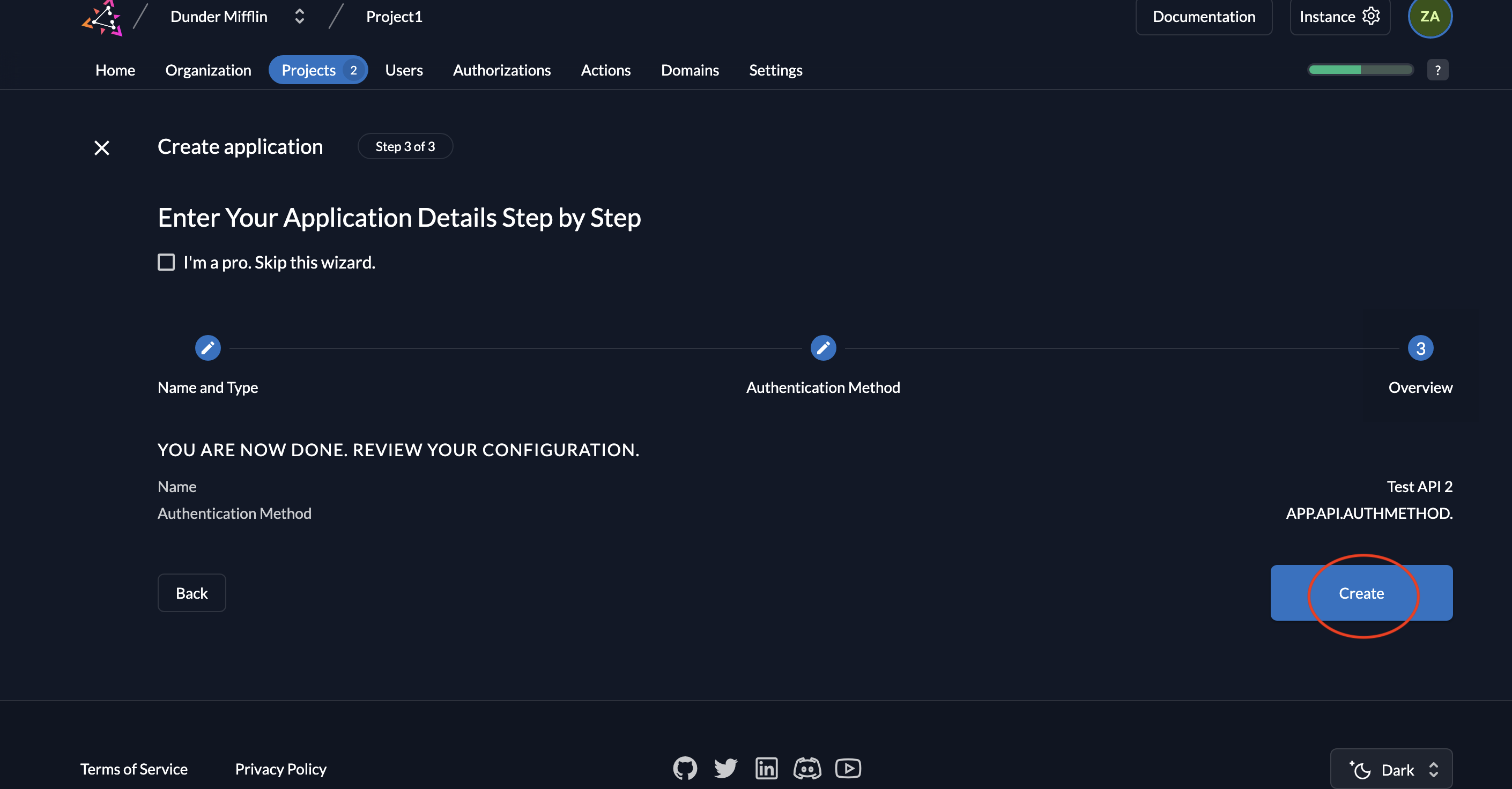Close the Create application wizard
The image size is (1512, 789).
102,148
